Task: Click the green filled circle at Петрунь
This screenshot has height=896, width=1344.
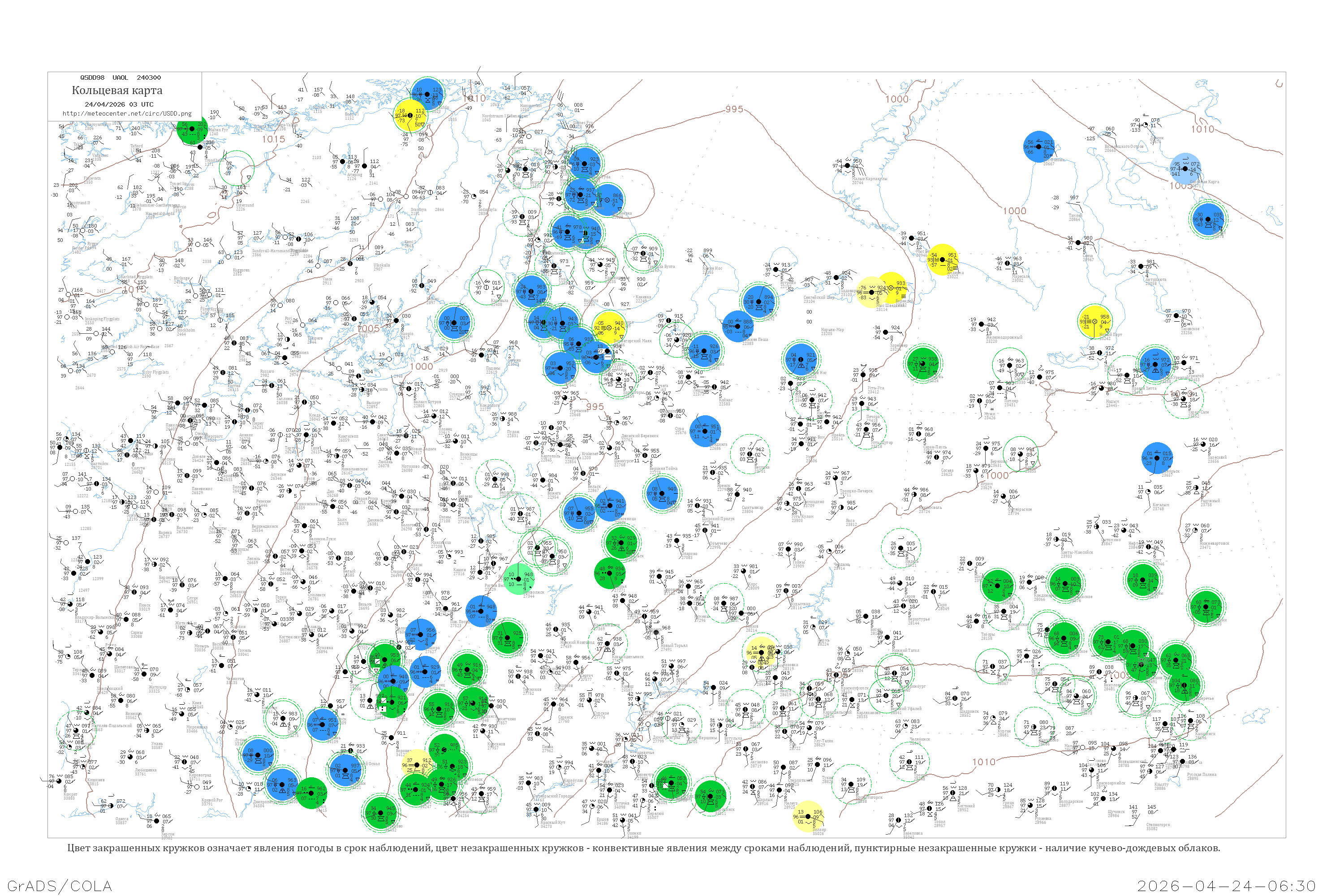Action: [922, 363]
